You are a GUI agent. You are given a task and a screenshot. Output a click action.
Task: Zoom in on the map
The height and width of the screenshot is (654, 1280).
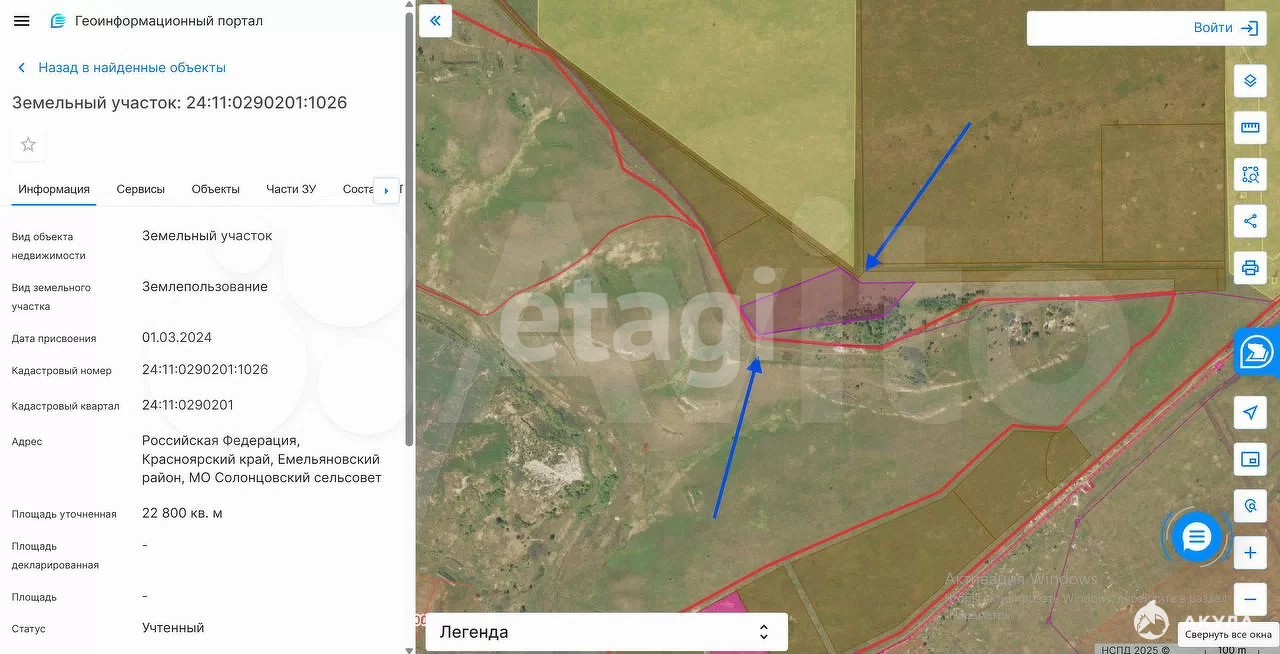1250,553
